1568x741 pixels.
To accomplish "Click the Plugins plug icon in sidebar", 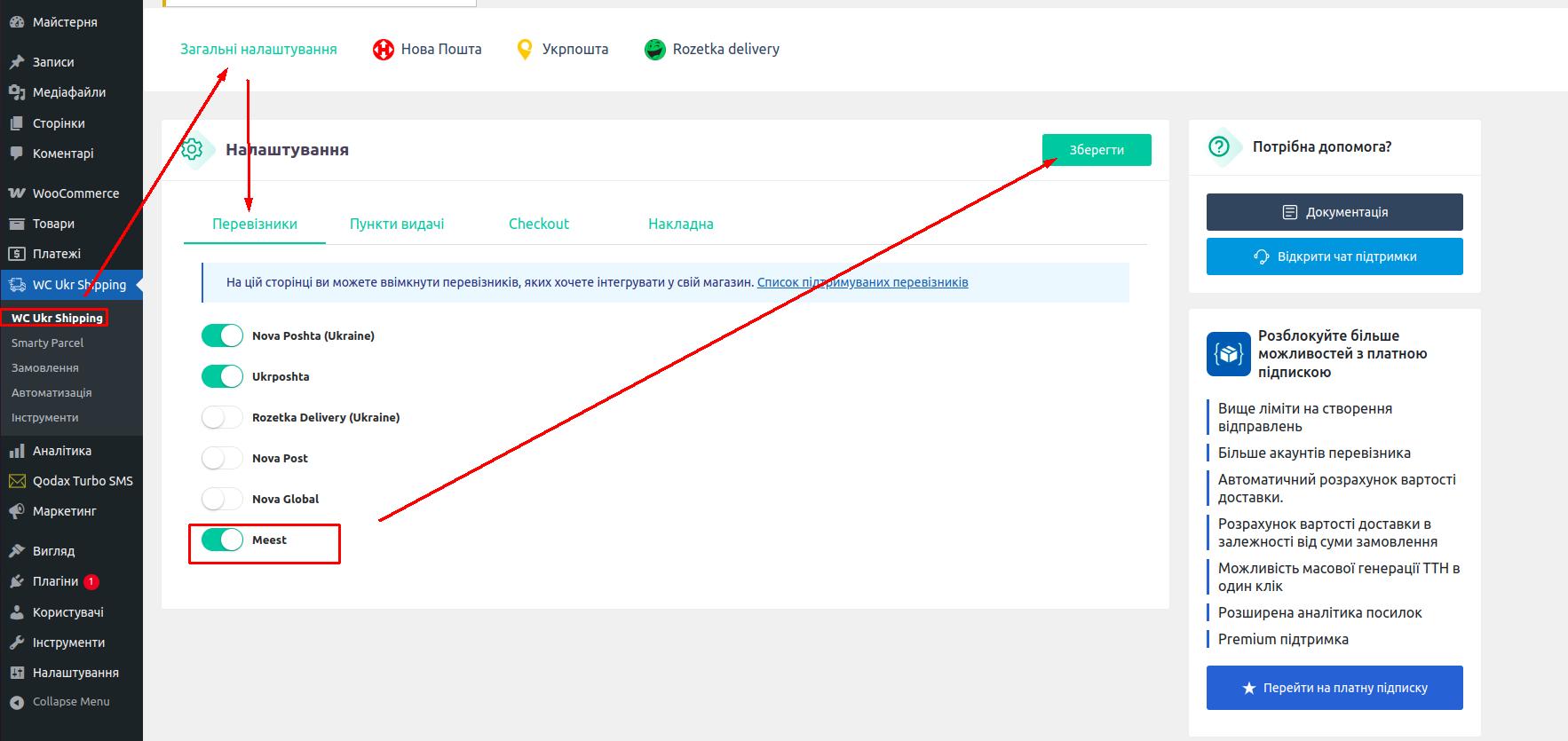I will (16, 582).
